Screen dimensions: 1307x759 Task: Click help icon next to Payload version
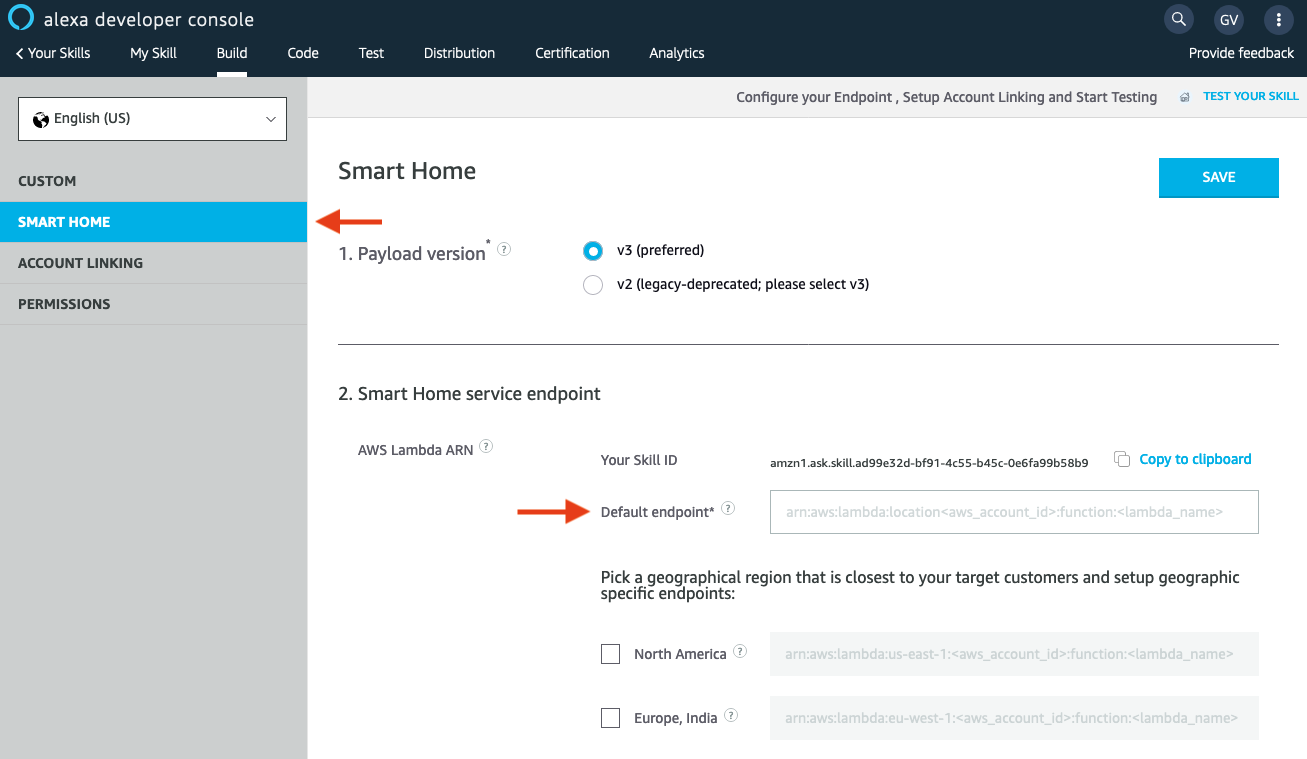[504, 249]
